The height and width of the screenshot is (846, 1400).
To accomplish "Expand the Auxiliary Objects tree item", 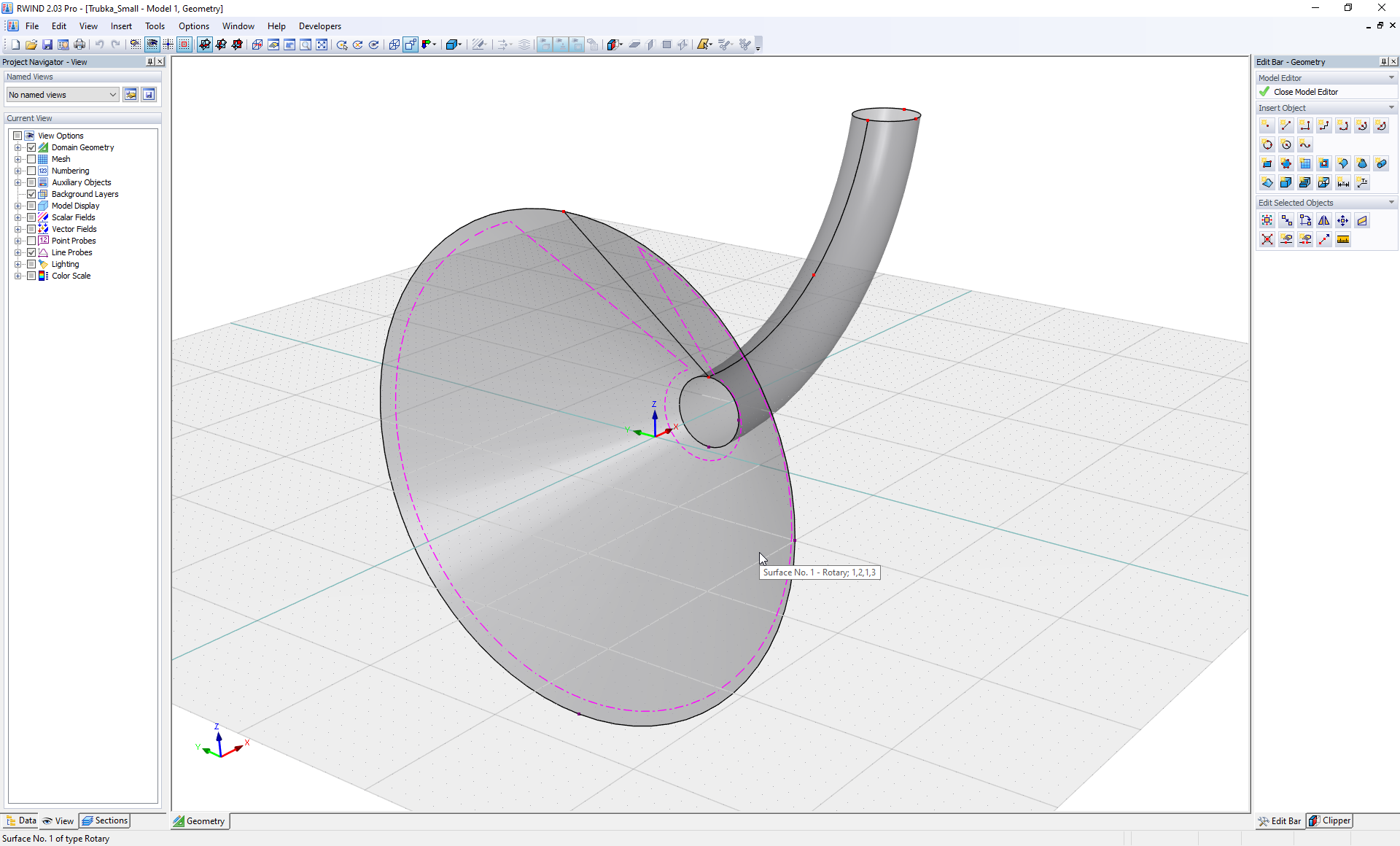I will tap(18, 182).
